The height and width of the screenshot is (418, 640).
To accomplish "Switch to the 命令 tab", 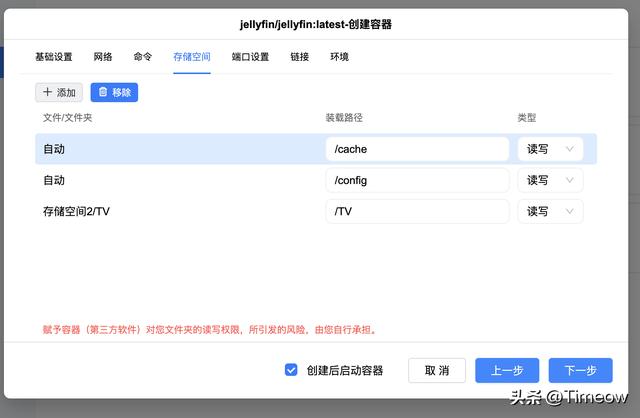I will tap(142, 57).
